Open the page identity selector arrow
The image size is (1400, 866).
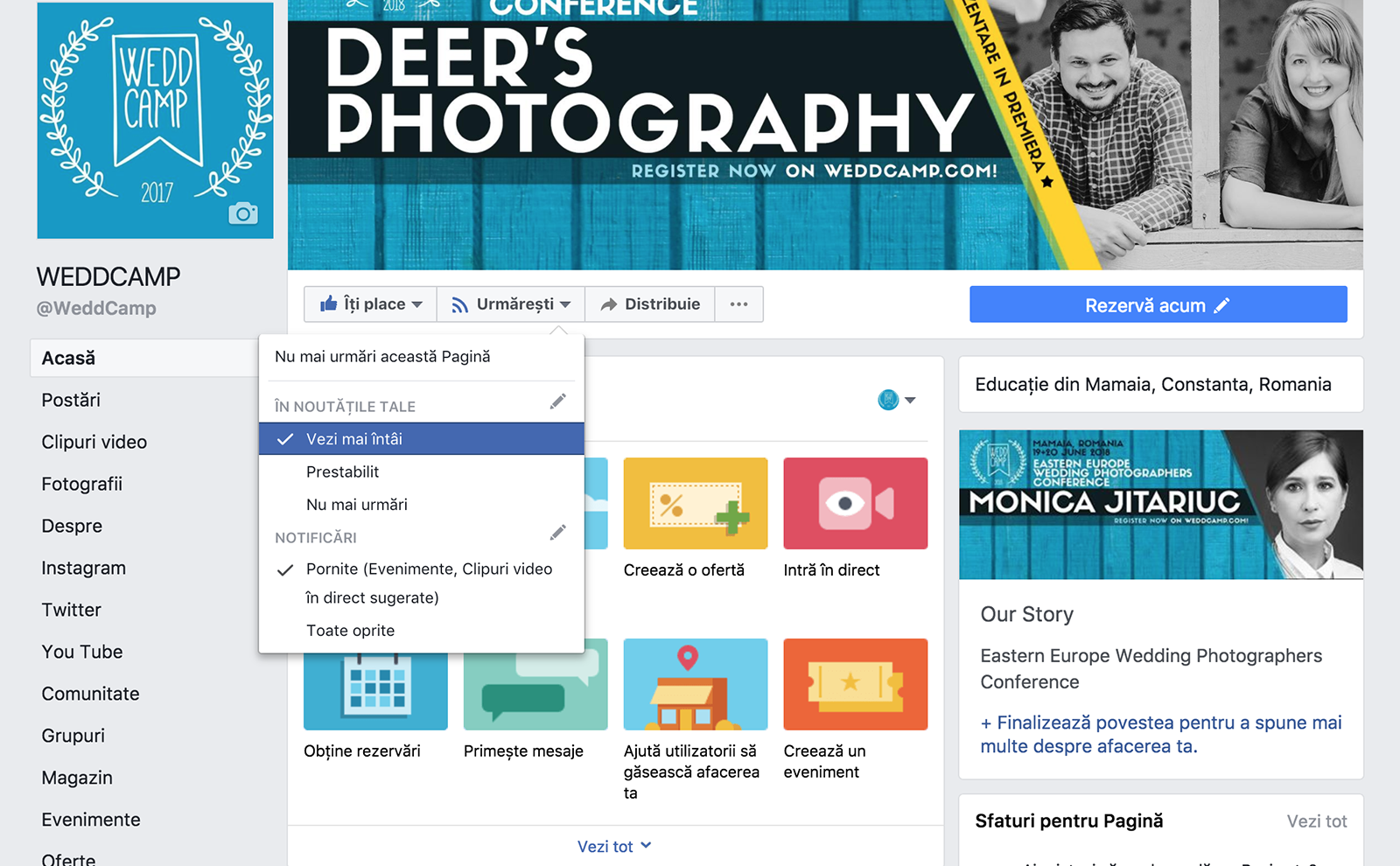click(910, 401)
